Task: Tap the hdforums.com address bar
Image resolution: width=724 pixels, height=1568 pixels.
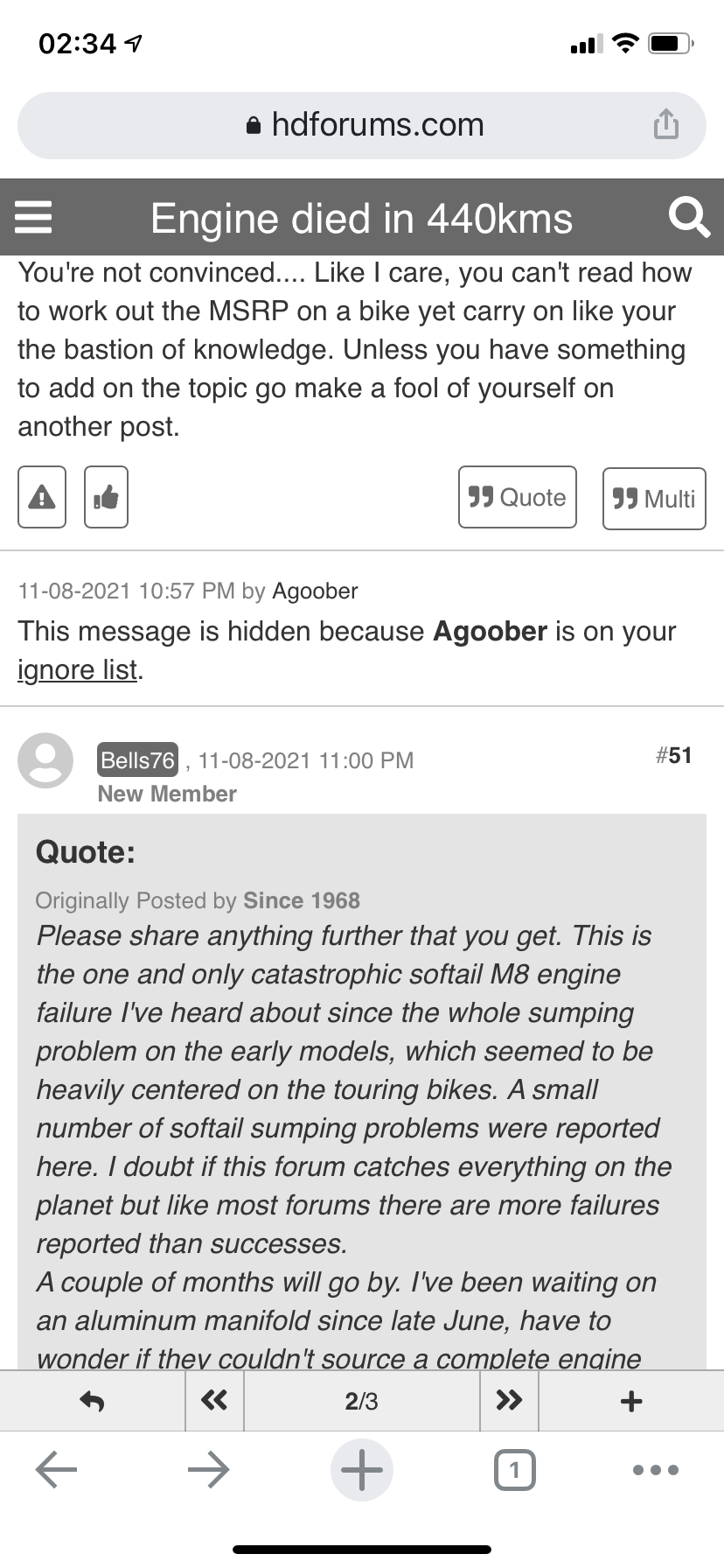Action: pos(362,124)
